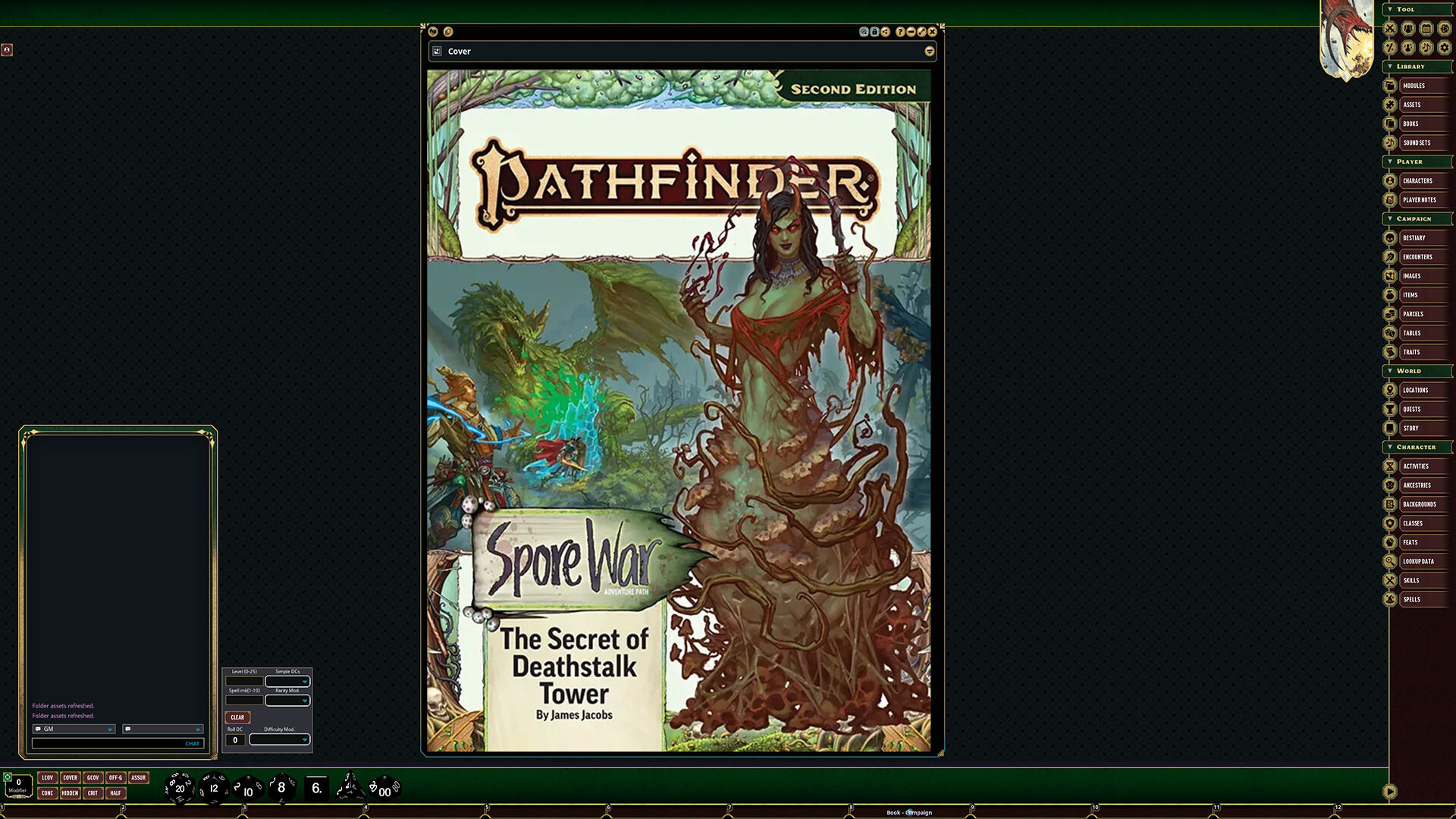Click the magnifier icon on the Cover window
1456x819 pixels.
(x=864, y=31)
